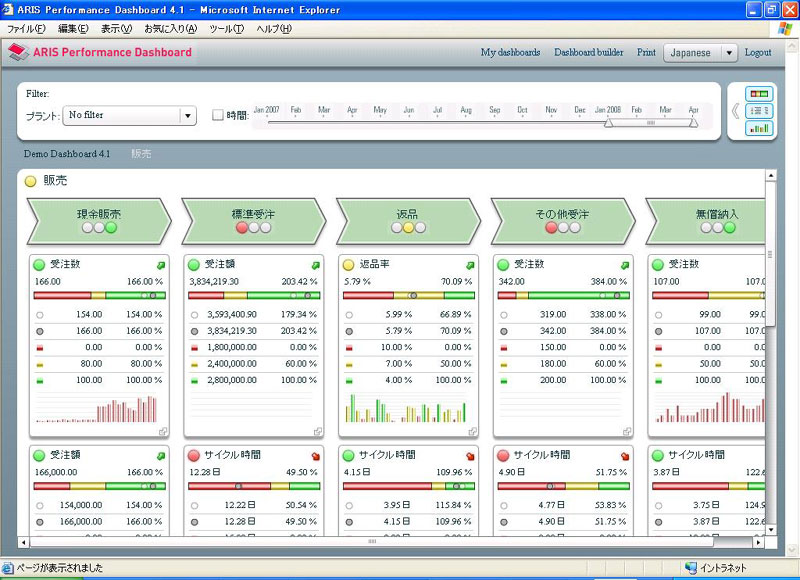Click the Internet Explorer page icon in title bar
The width and height of the screenshot is (800, 580).
8,9
